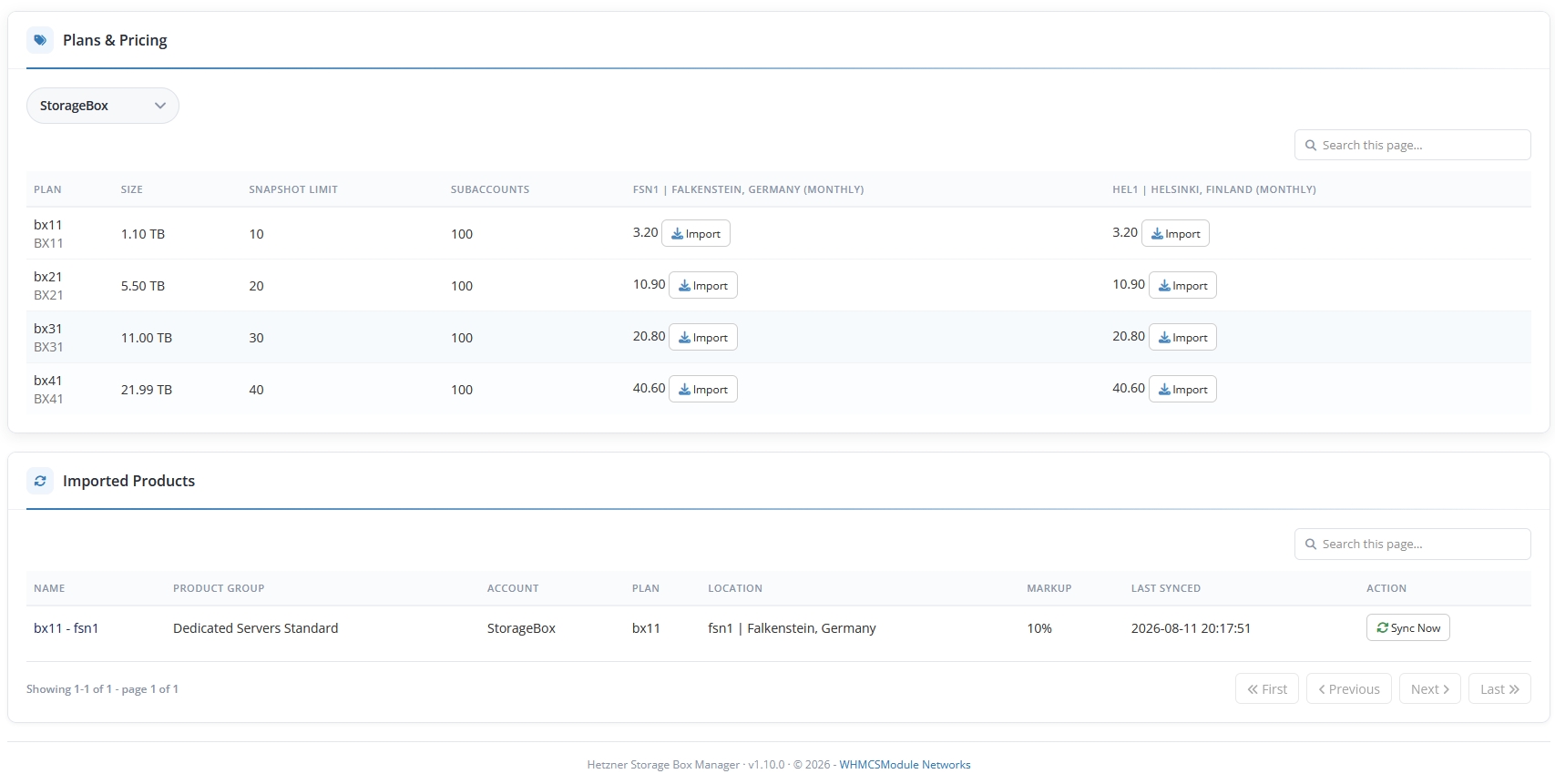Click the Showing 1-1 of 1 status text
The width and height of the screenshot is (1555, 784).
click(102, 689)
